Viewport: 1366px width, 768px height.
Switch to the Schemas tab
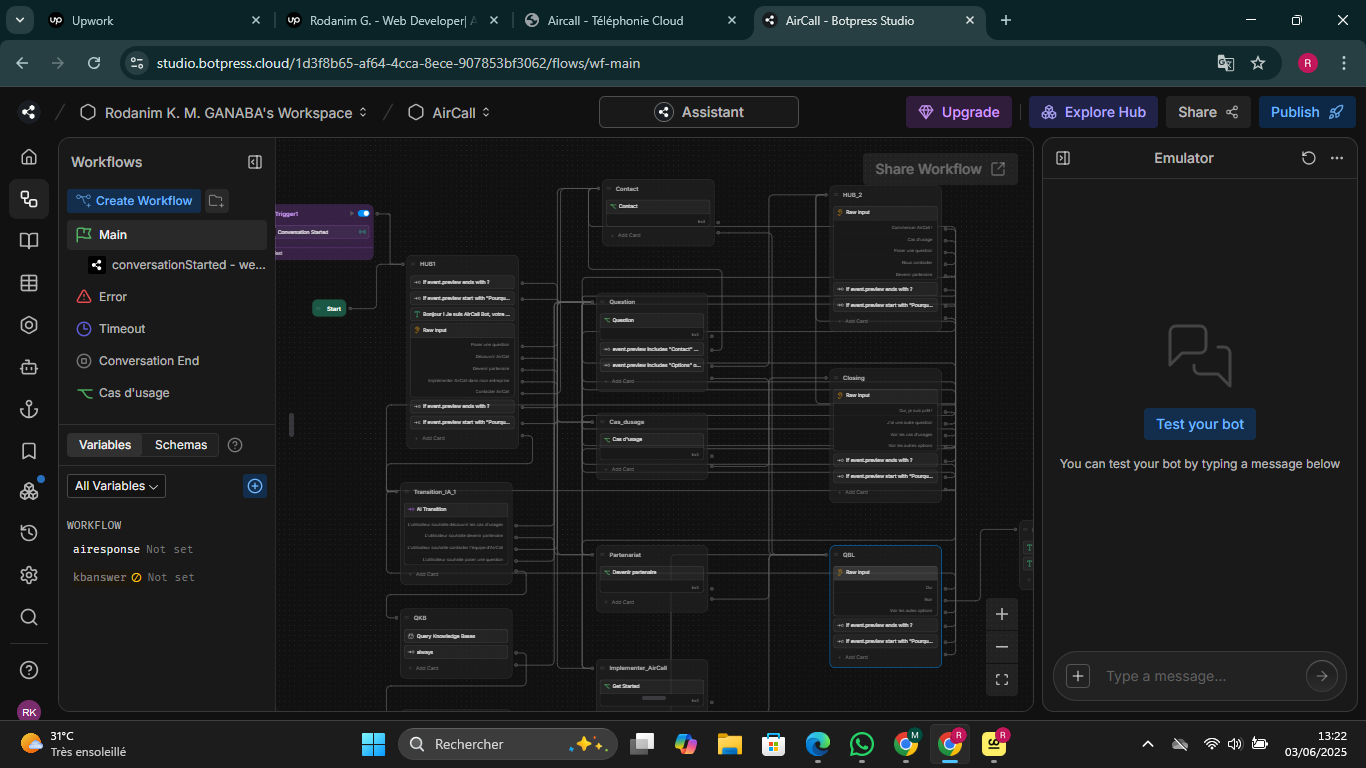181,445
